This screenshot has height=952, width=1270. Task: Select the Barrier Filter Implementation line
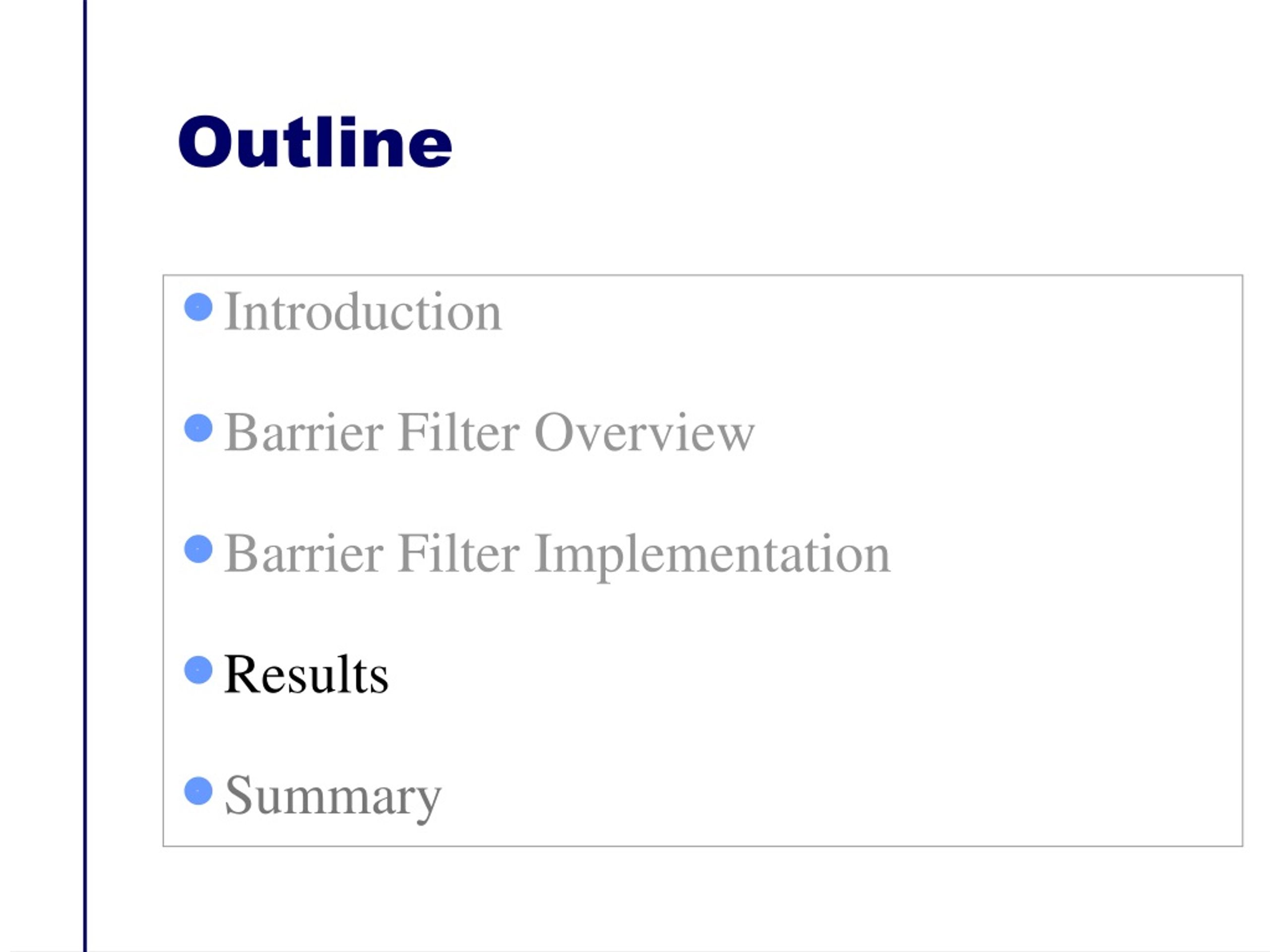pyautogui.click(x=557, y=554)
